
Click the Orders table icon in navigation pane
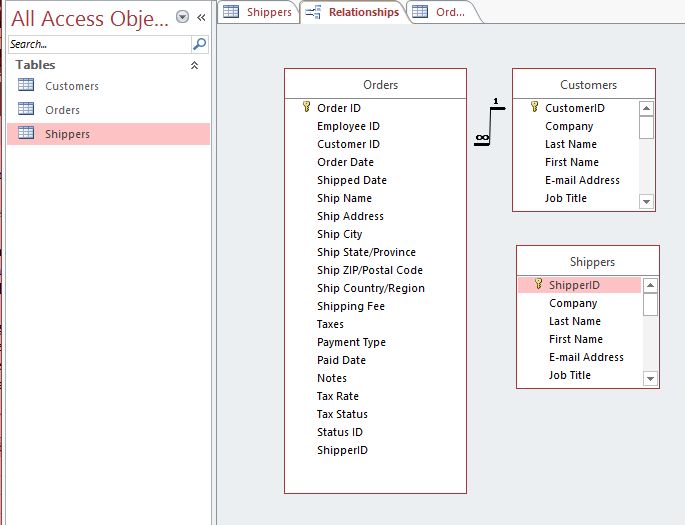(26, 110)
